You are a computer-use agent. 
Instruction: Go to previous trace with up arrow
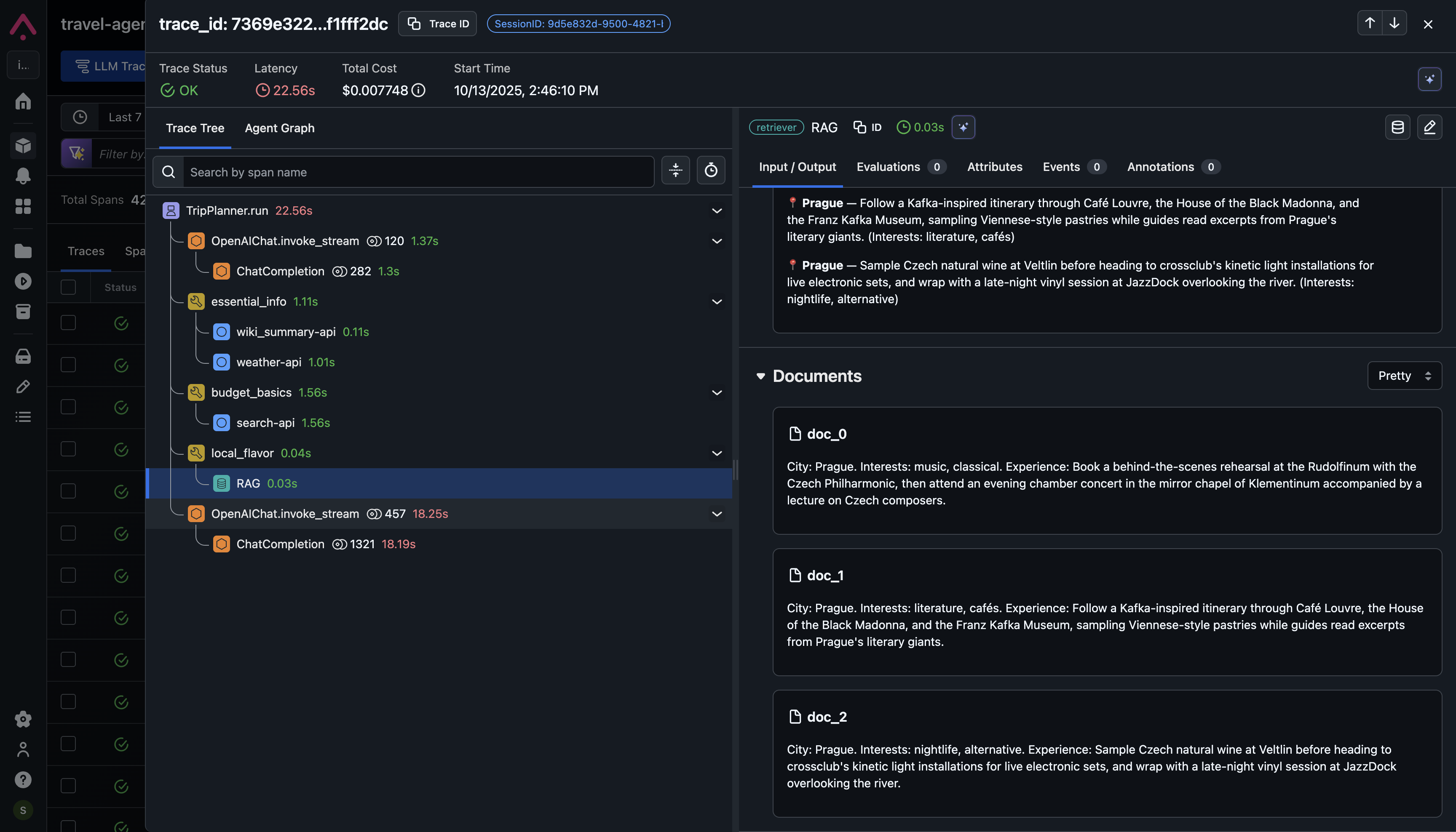[x=1370, y=24]
